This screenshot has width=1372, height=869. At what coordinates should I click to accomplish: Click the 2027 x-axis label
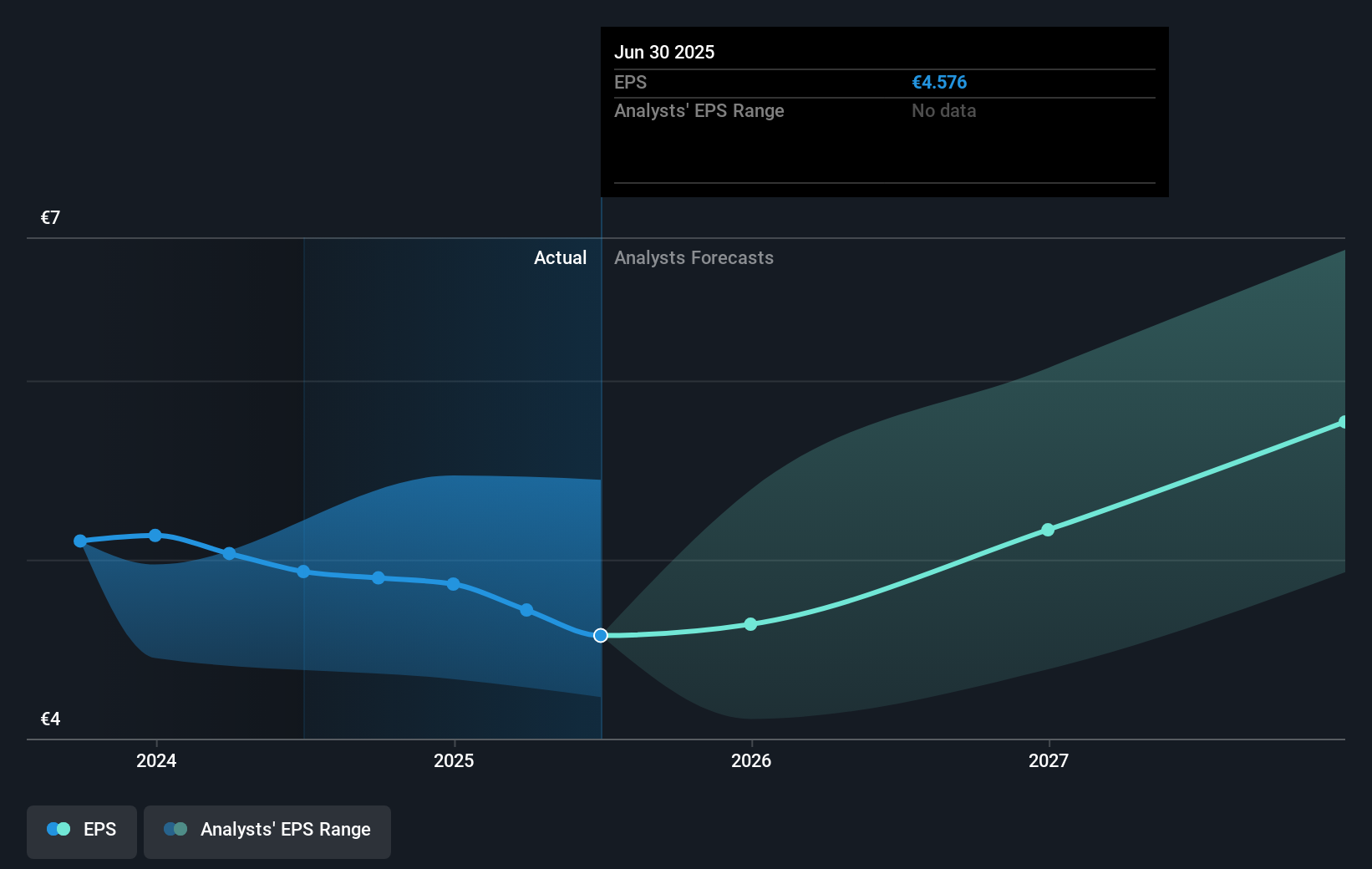[1049, 760]
